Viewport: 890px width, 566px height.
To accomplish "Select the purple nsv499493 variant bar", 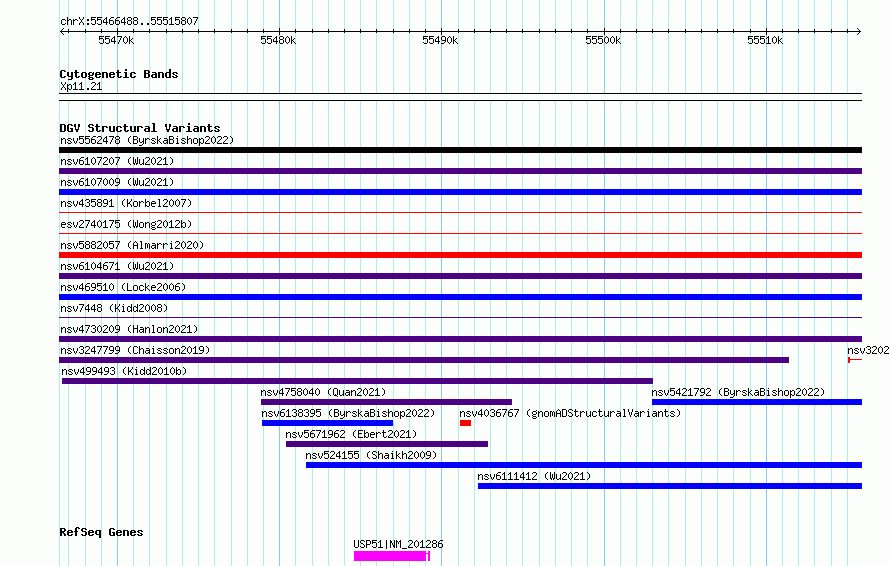I will [x=357, y=381].
